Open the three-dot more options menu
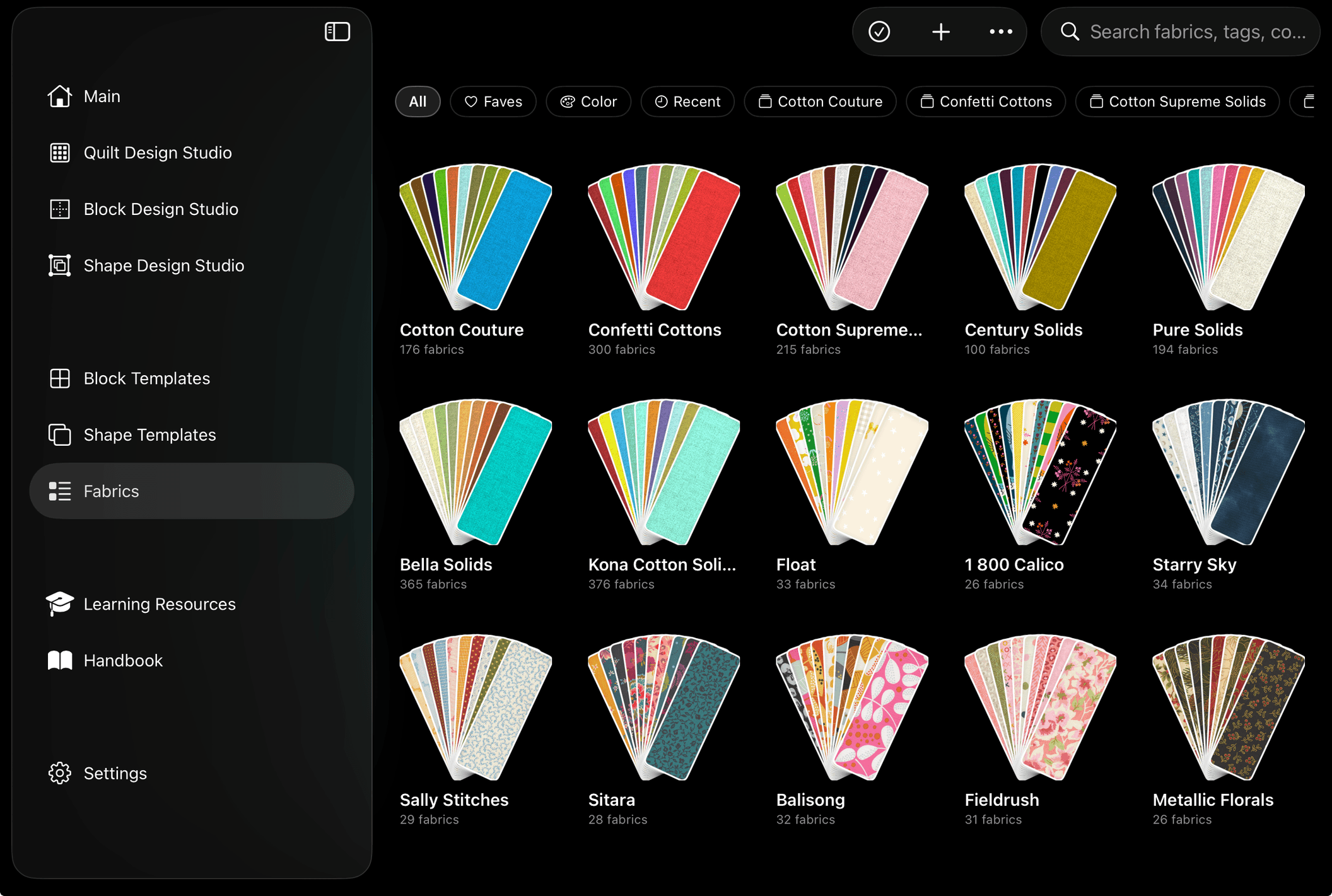 click(x=1001, y=32)
